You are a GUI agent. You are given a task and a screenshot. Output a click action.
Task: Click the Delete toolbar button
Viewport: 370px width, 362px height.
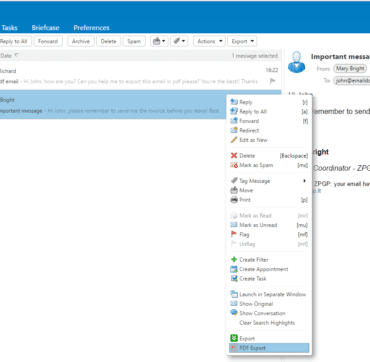[x=109, y=41]
